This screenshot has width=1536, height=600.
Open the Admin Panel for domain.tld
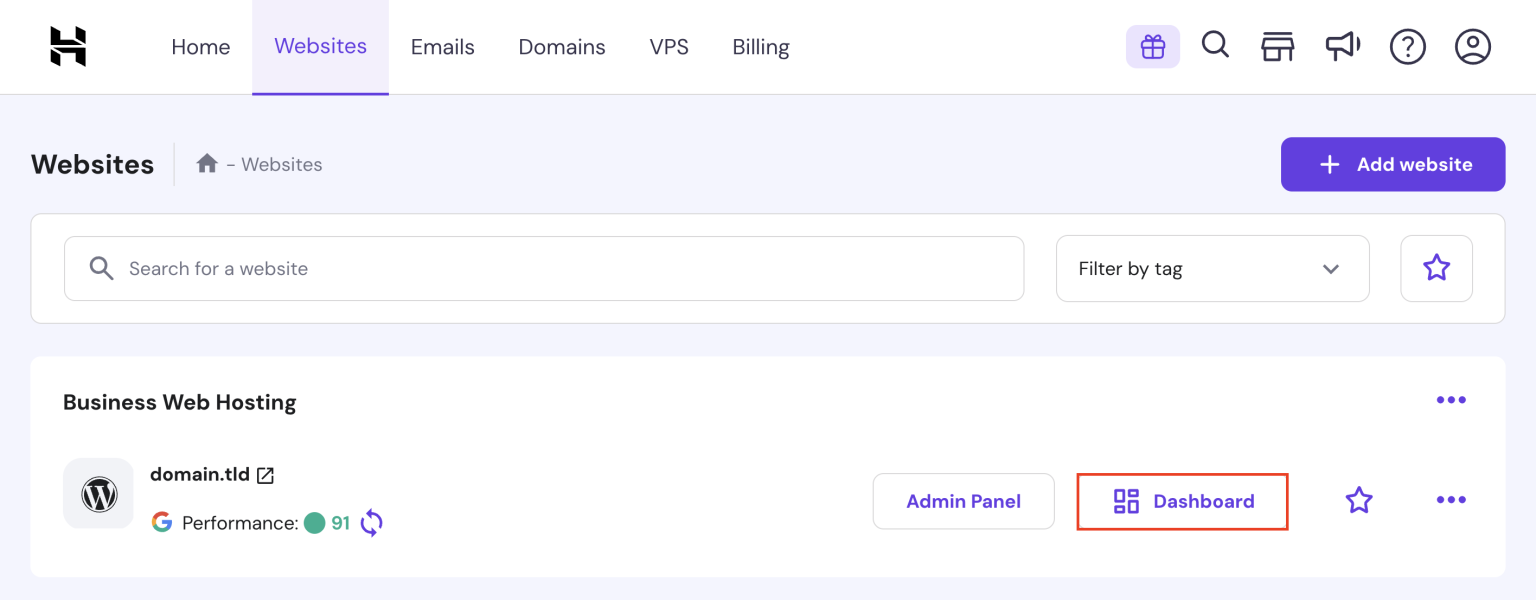[x=963, y=501]
